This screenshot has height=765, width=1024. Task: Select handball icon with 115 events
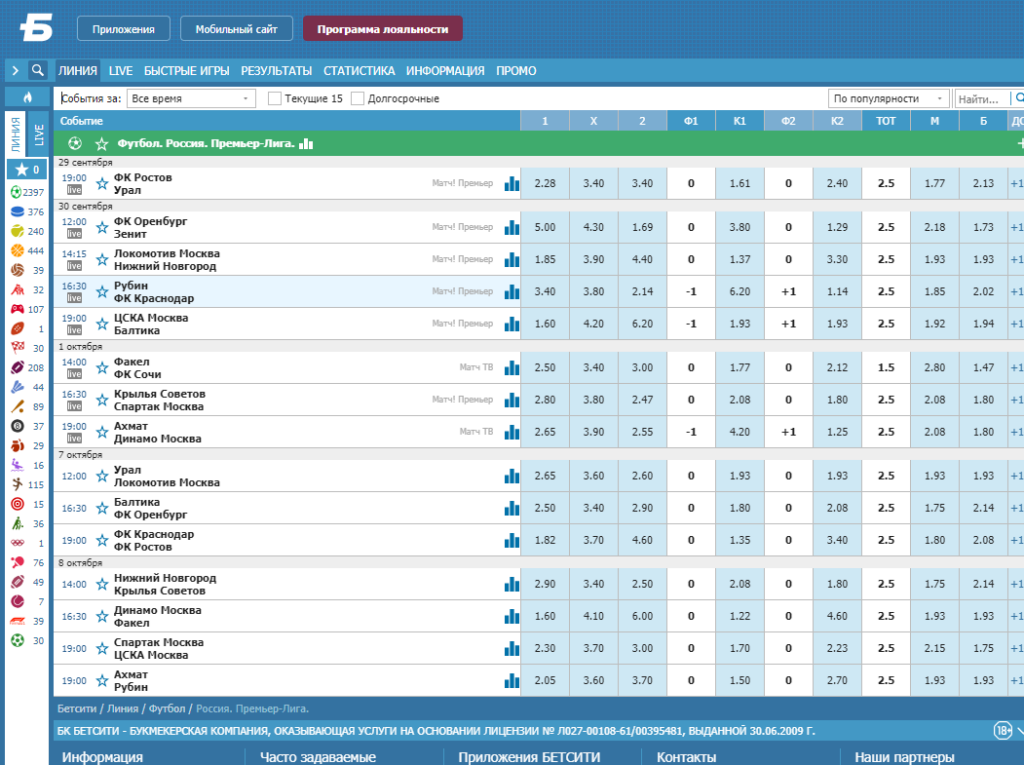tap(17, 484)
